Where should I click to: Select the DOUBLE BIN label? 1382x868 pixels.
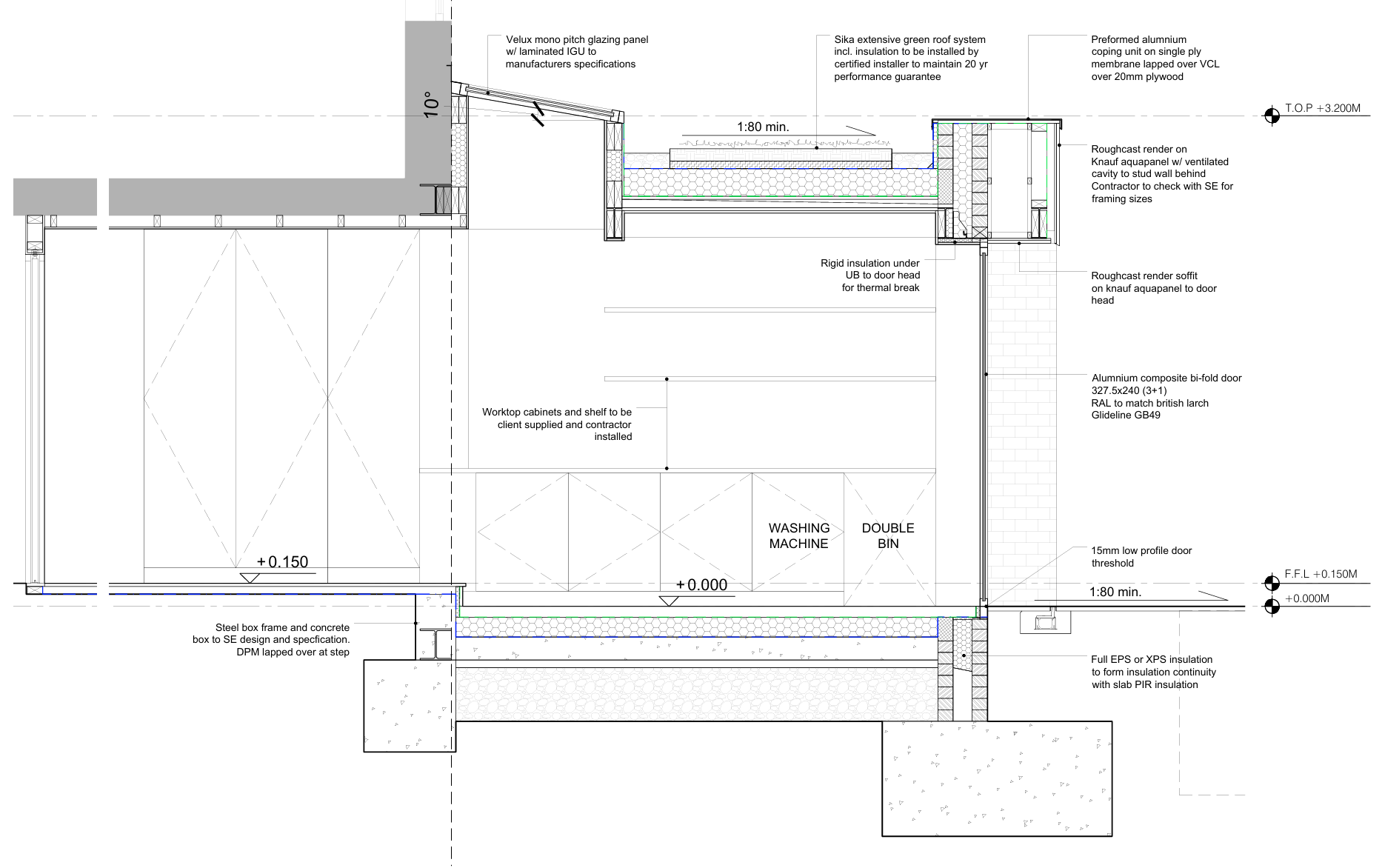tap(888, 535)
